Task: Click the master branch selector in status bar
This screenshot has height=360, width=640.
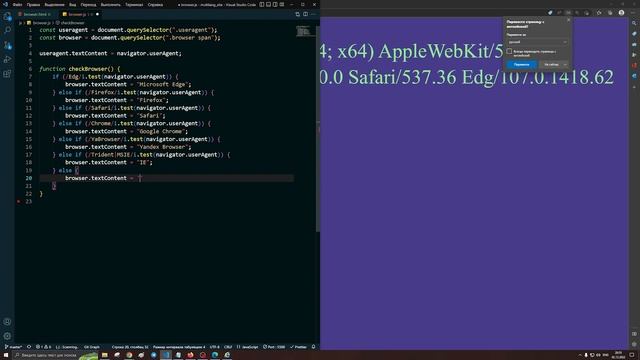Action: (13, 347)
